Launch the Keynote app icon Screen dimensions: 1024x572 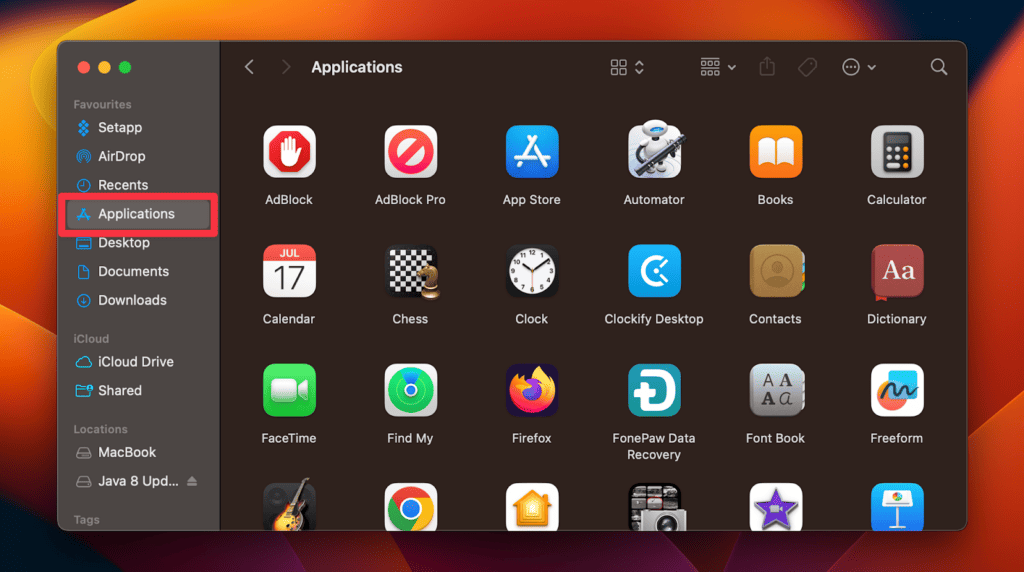(897, 507)
